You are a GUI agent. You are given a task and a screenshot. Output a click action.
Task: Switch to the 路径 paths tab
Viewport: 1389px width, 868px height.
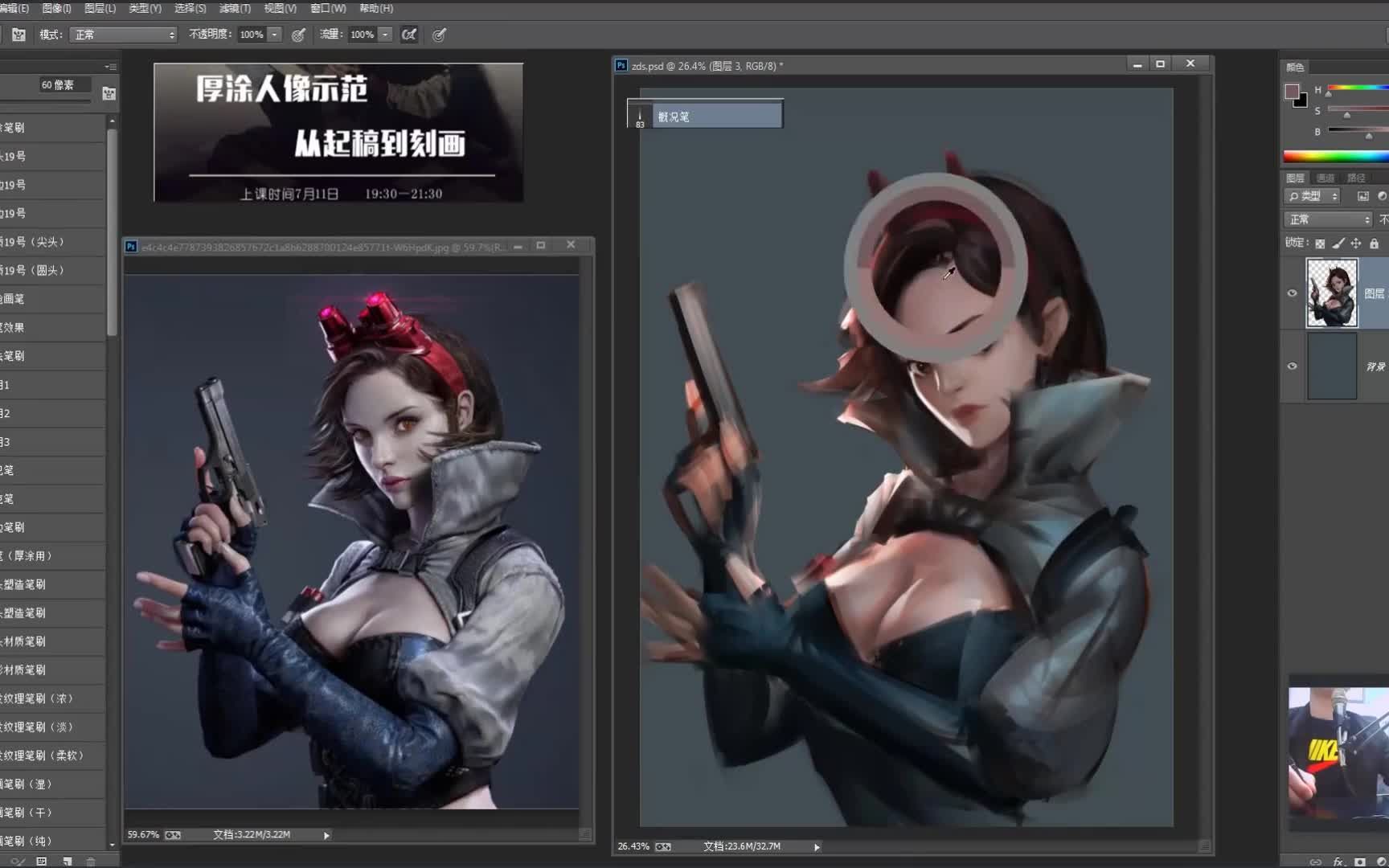[1356, 178]
